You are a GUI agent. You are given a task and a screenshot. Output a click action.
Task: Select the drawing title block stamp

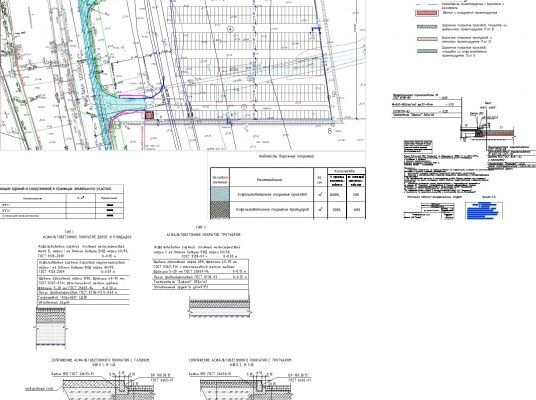(429, 211)
